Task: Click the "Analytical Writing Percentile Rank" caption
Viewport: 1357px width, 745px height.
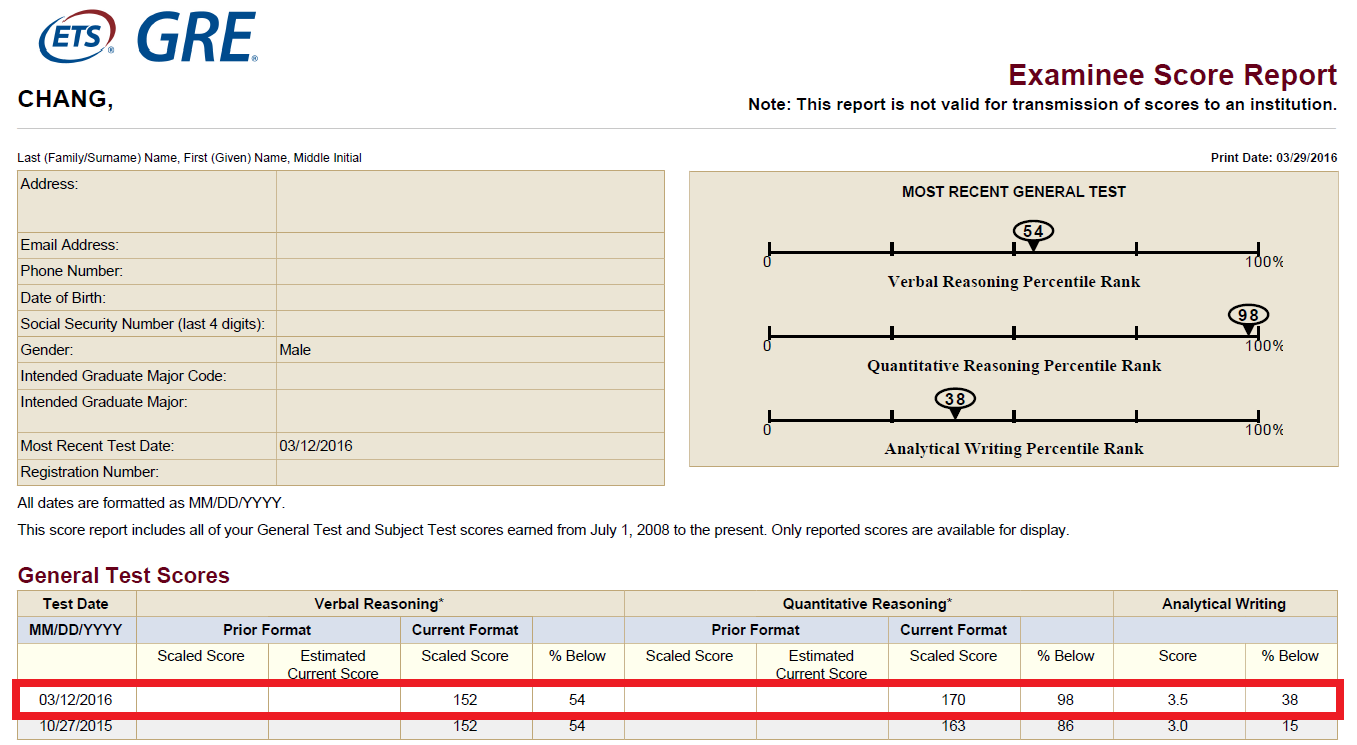Action: tap(1014, 449)
